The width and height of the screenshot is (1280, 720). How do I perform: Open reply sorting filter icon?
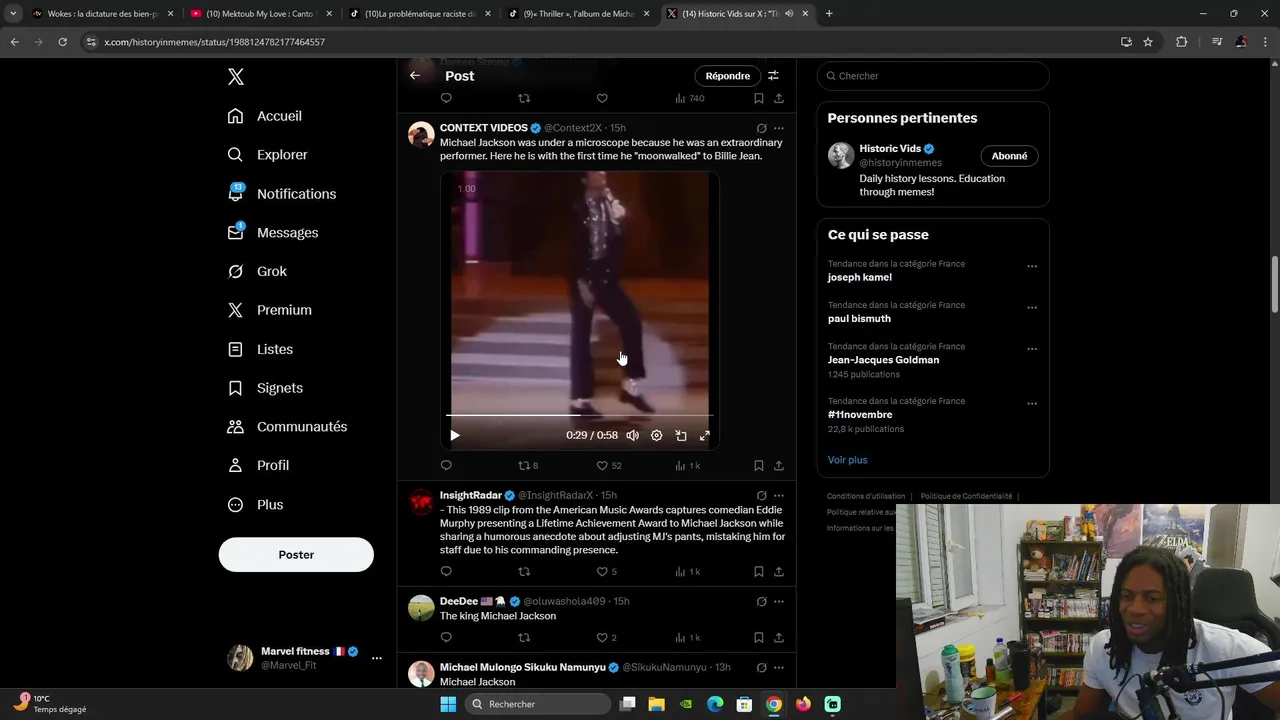pyautogui.click(x=773, y=76)
